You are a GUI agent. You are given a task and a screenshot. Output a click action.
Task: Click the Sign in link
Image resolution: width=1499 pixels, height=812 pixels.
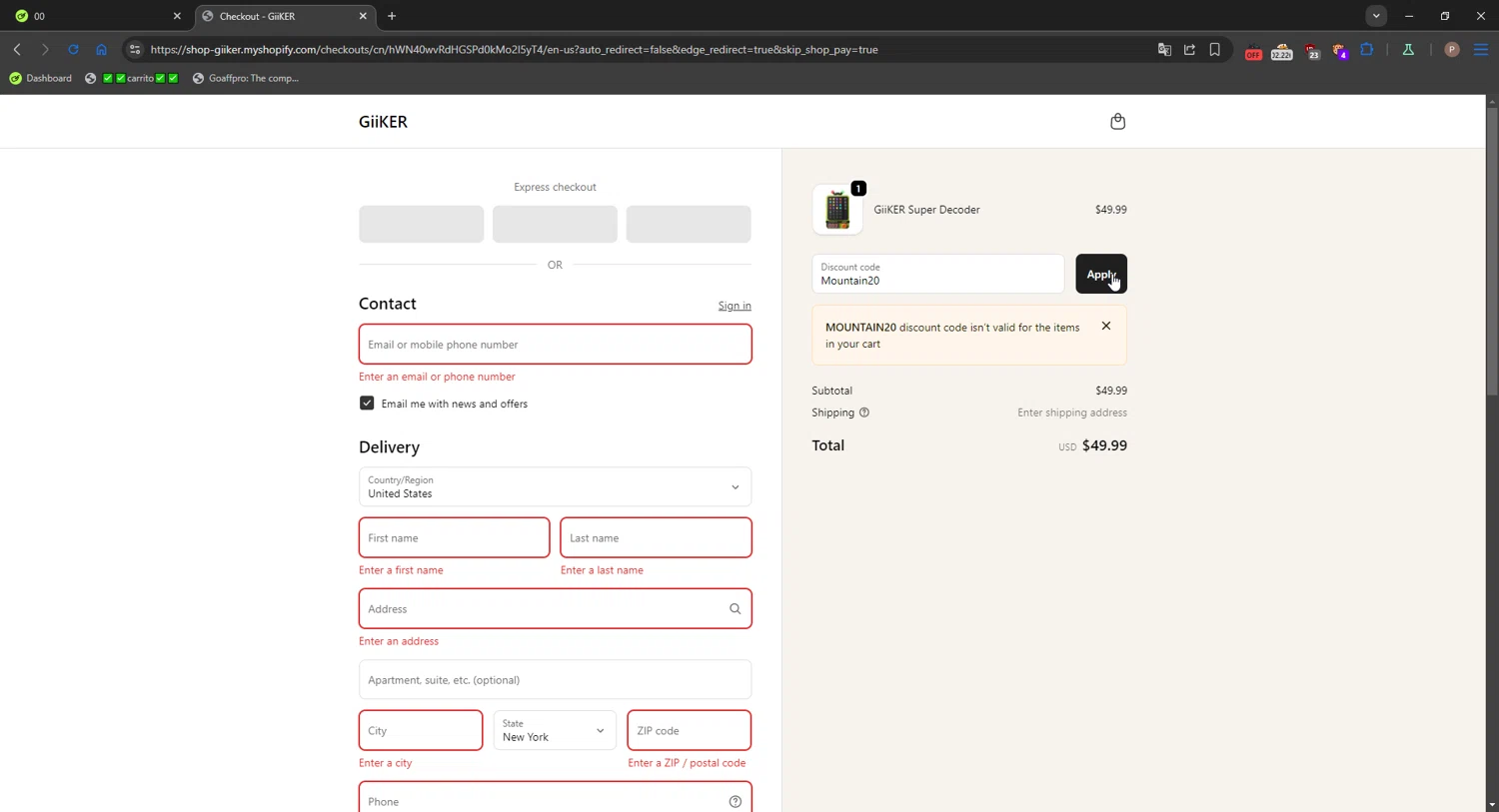[x=735, y=306]
